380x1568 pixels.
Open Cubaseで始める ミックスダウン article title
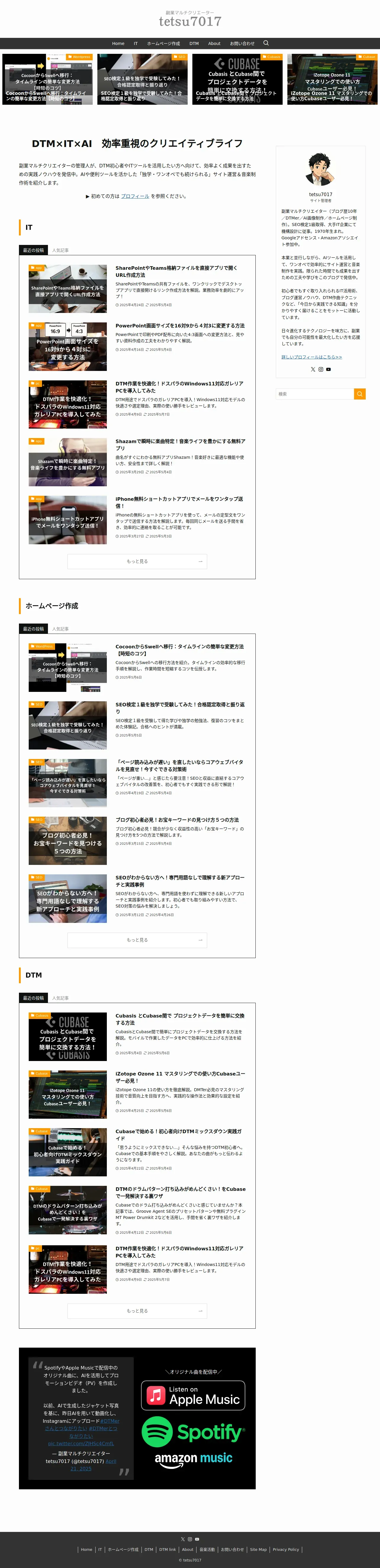click(179, 1135)
